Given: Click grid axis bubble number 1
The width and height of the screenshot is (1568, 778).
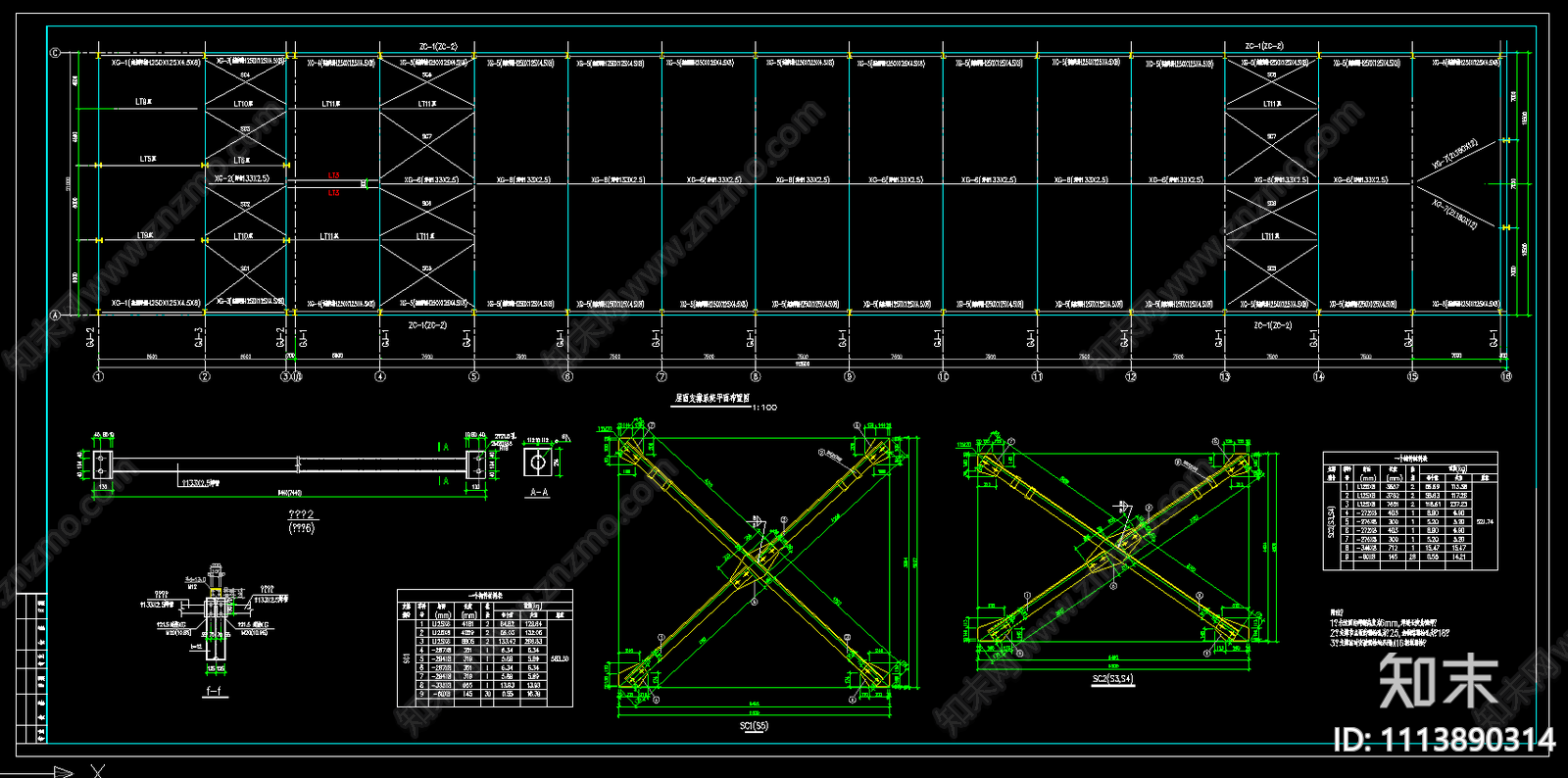Looking at the screenshot, I should pyautogui.click(x=98, y=376).
